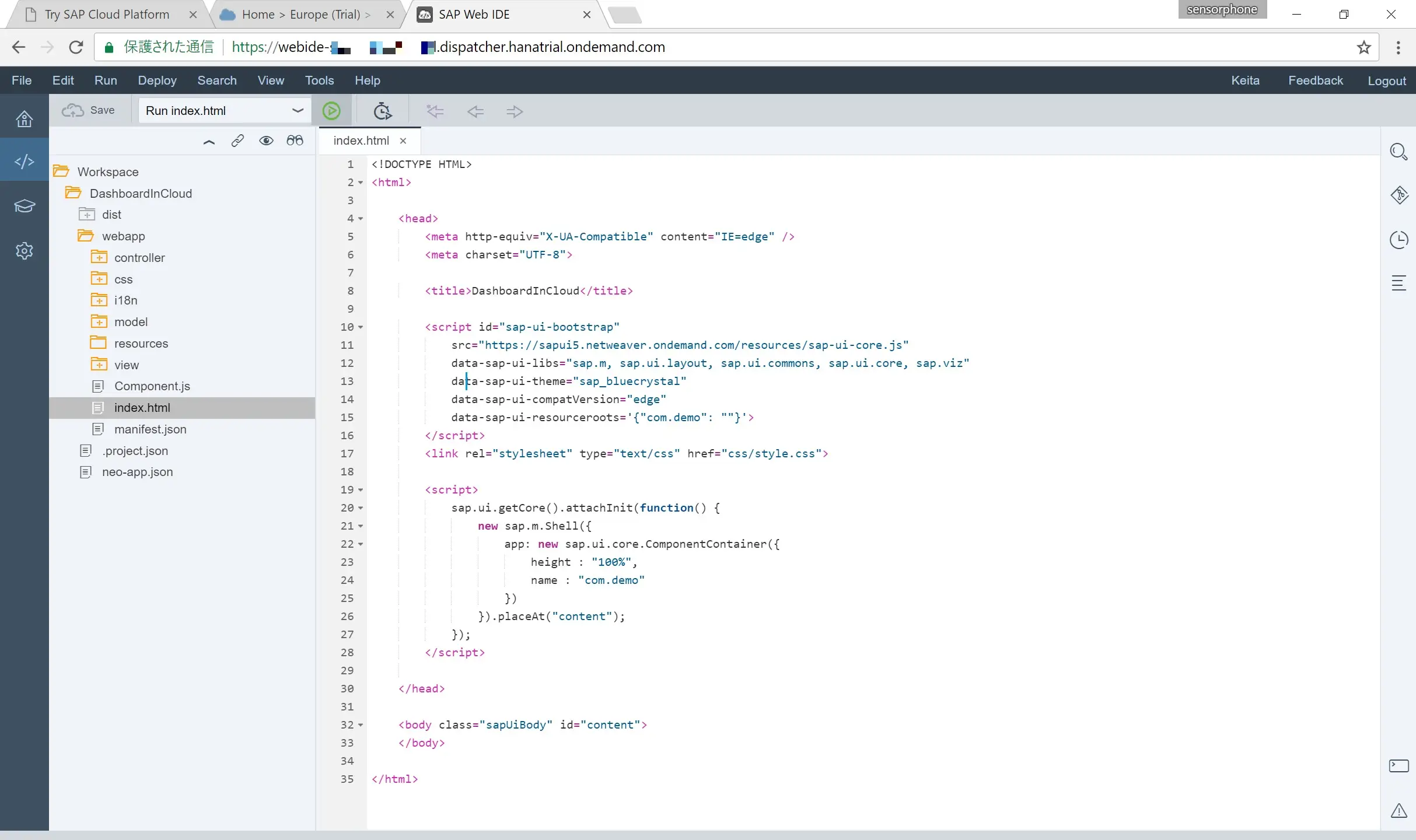Viewport: 1416px width, 840px height.
Task: Open the Search pane magnifier icon
Action: tap(1398, 152)
